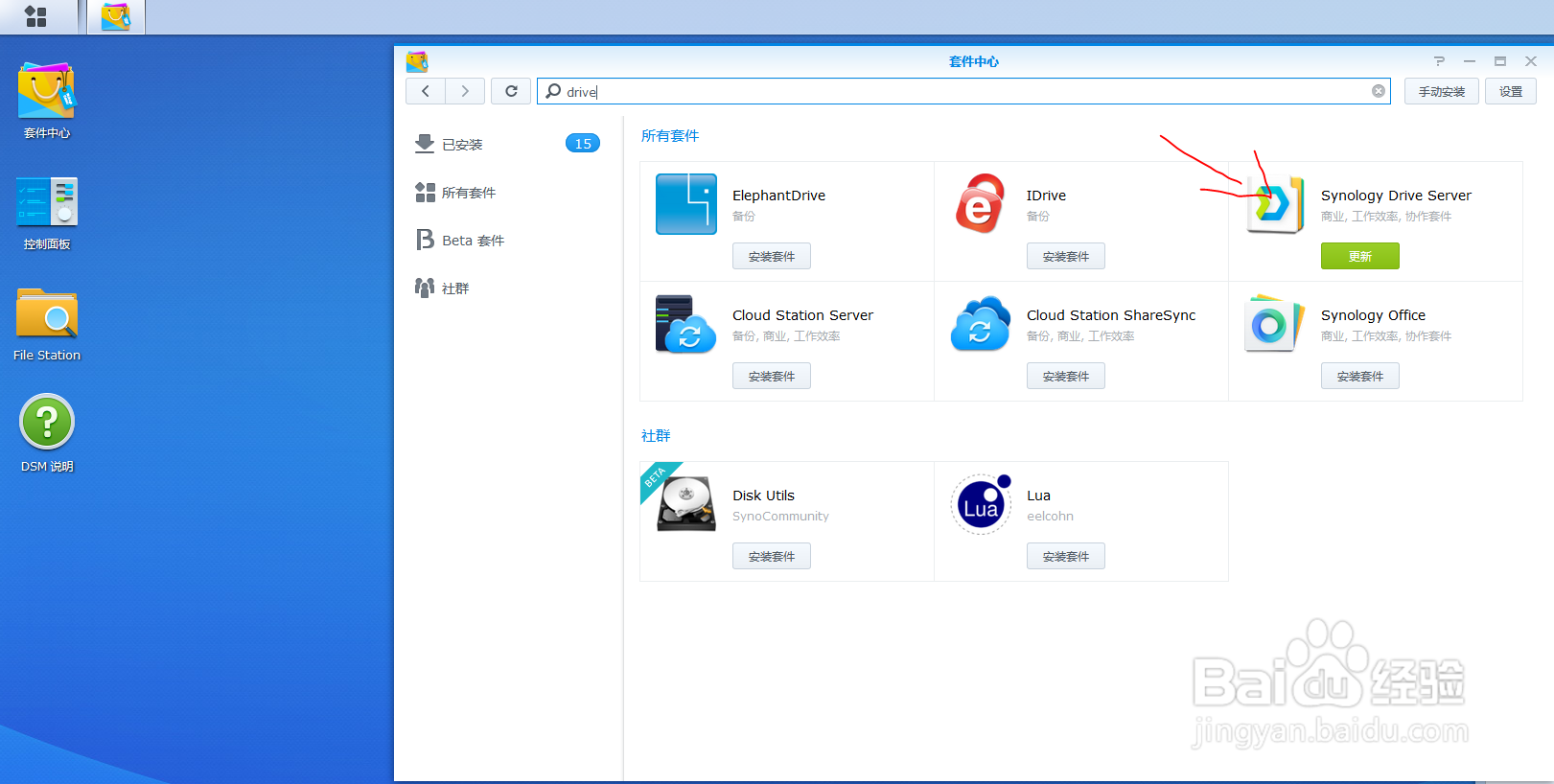Go forward with the right arrow button

pyautogui.click(x=465, y=91)
